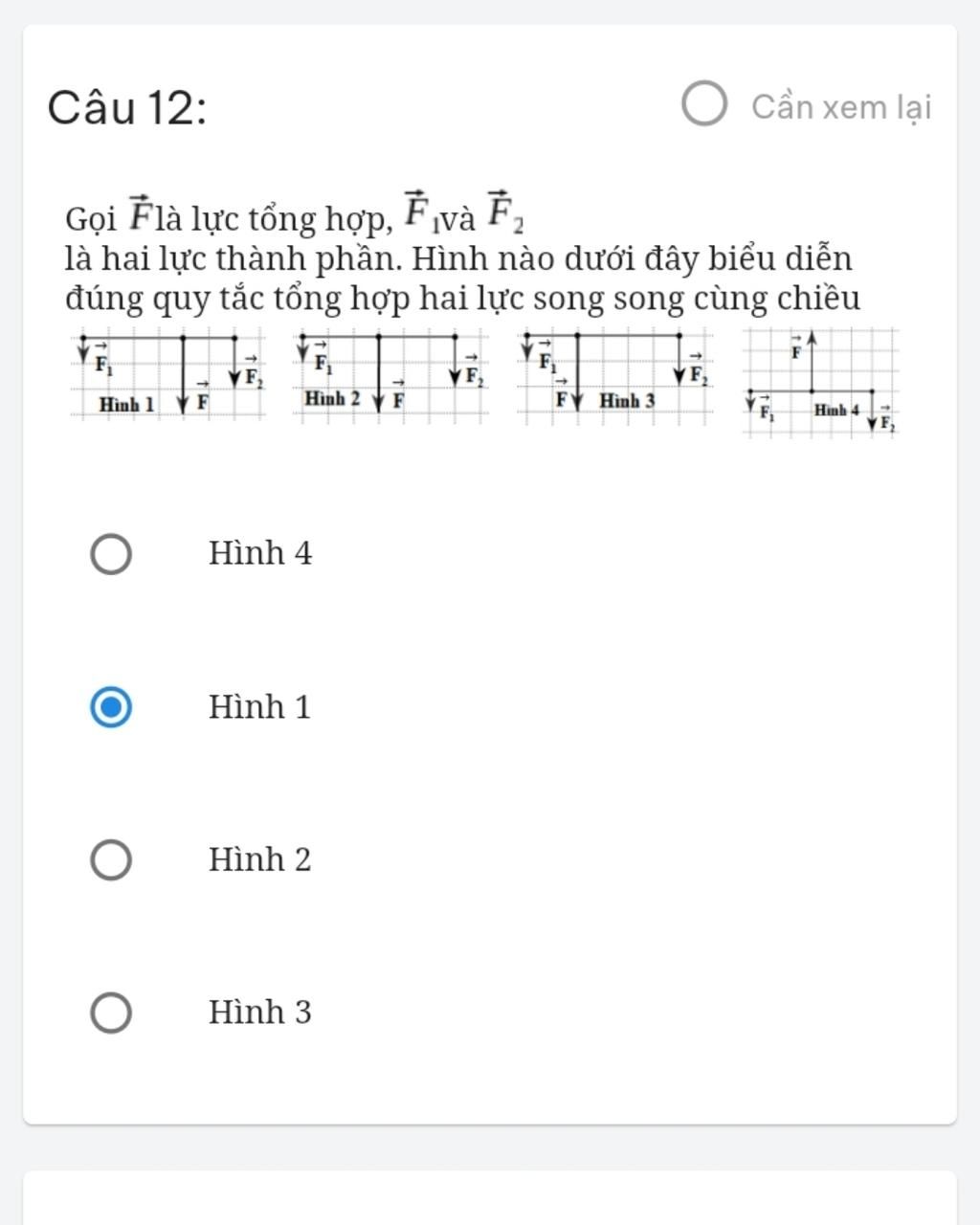Image resolution: width=980 pixels, height=1225 pixels.
Task: Click the F arrow in Hình 2
Action: [379, 373]
